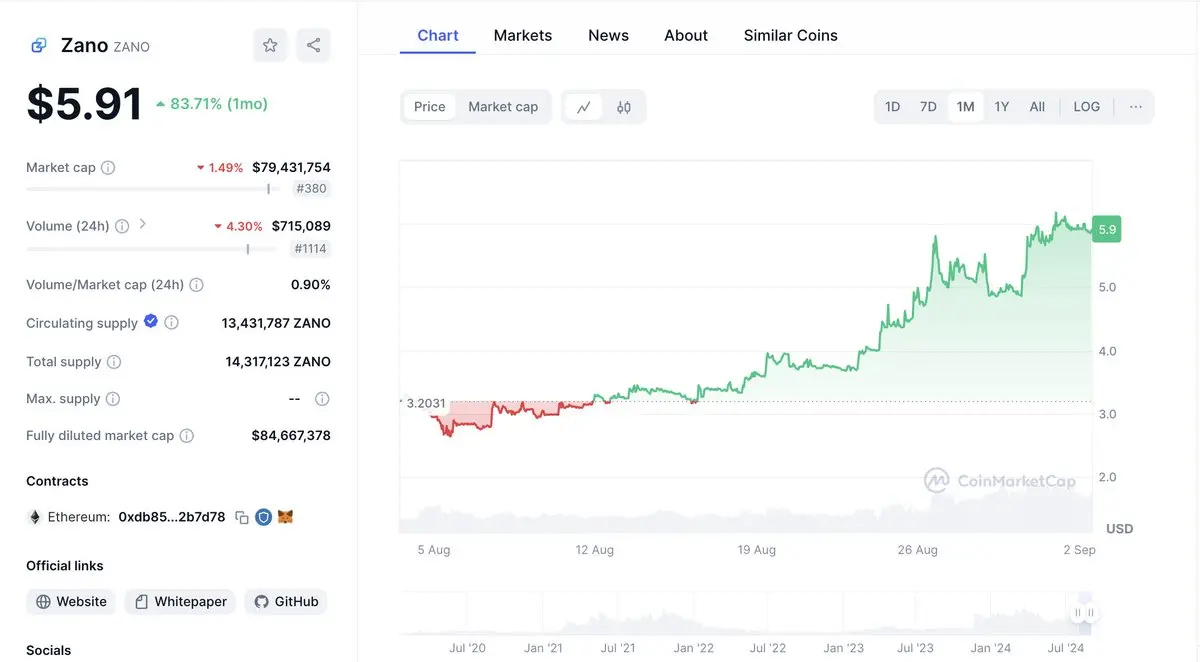Open the Similar Coins tab
Image resolution: width=1200 pixels, height=662 pixels.
click(x=791, y=35)
